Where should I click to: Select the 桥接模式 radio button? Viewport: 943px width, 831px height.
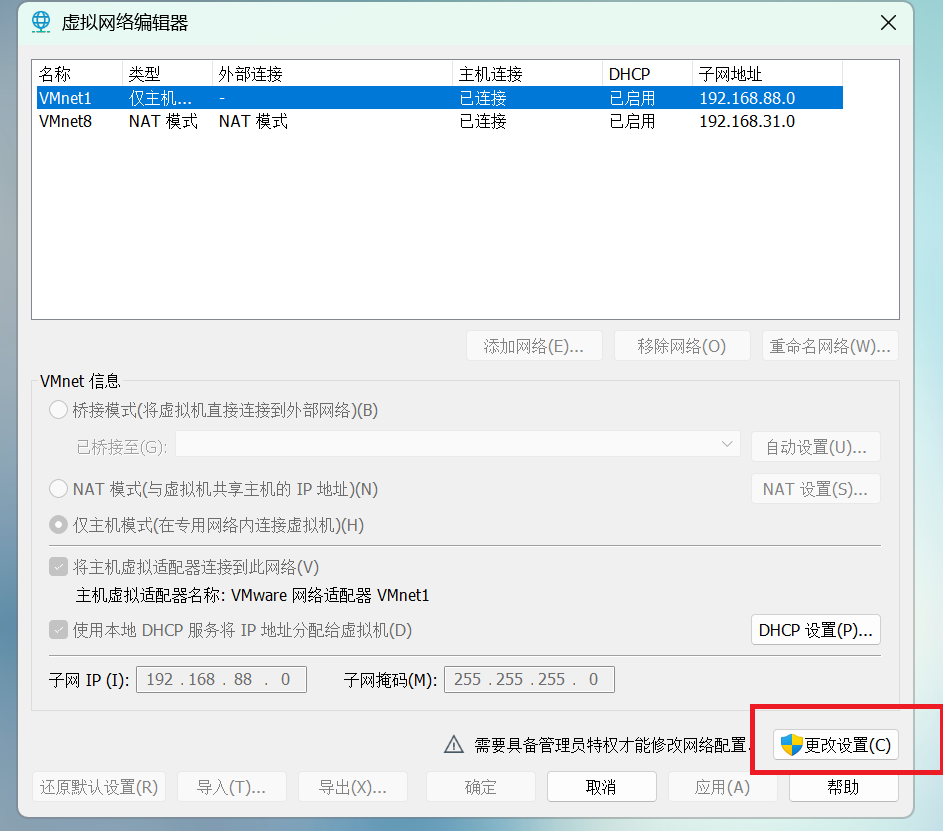[57, 409]
